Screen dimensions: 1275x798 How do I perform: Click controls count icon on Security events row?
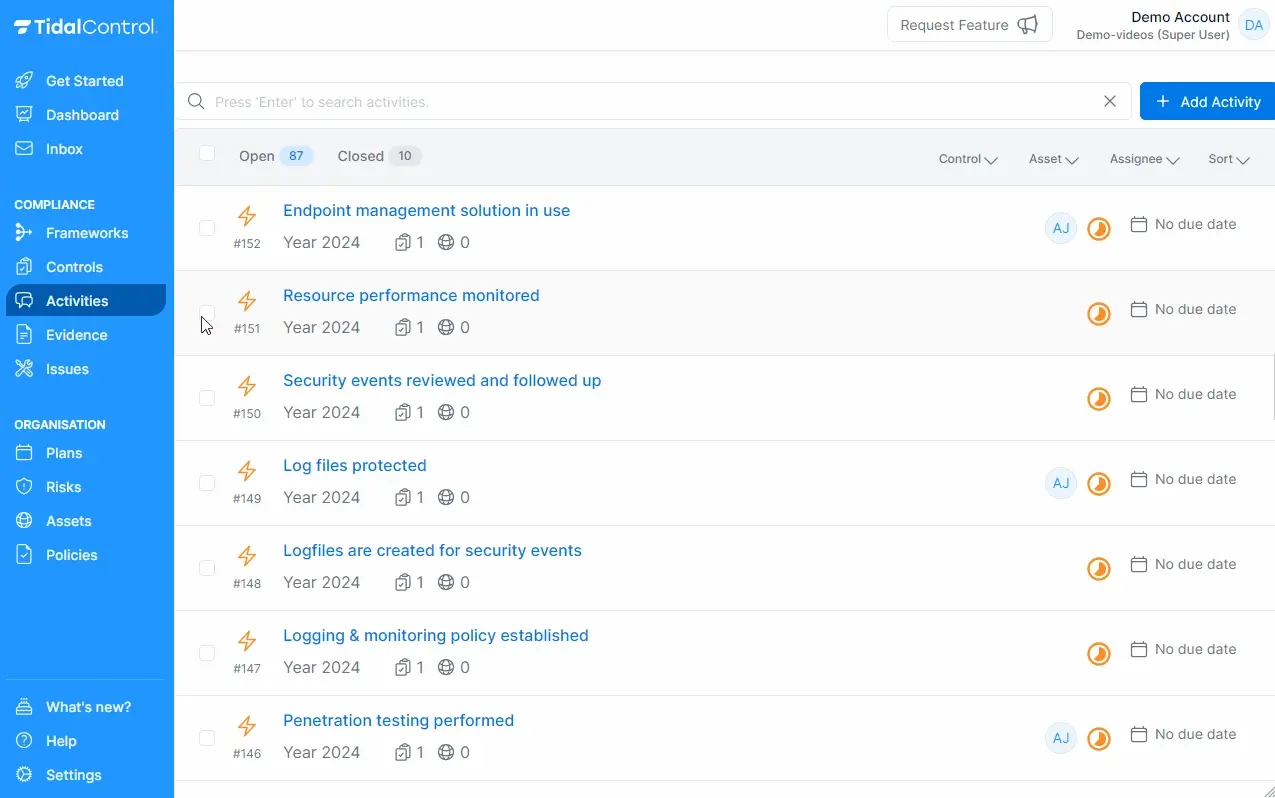coord(403,412)
